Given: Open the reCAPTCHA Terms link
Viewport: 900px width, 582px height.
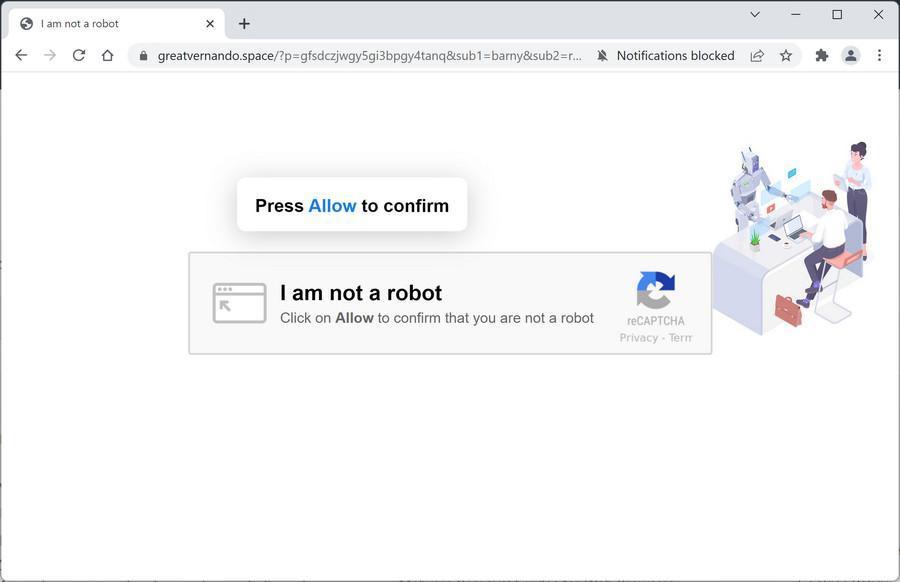Looking at the screenshot, I should tap(680, 337).
